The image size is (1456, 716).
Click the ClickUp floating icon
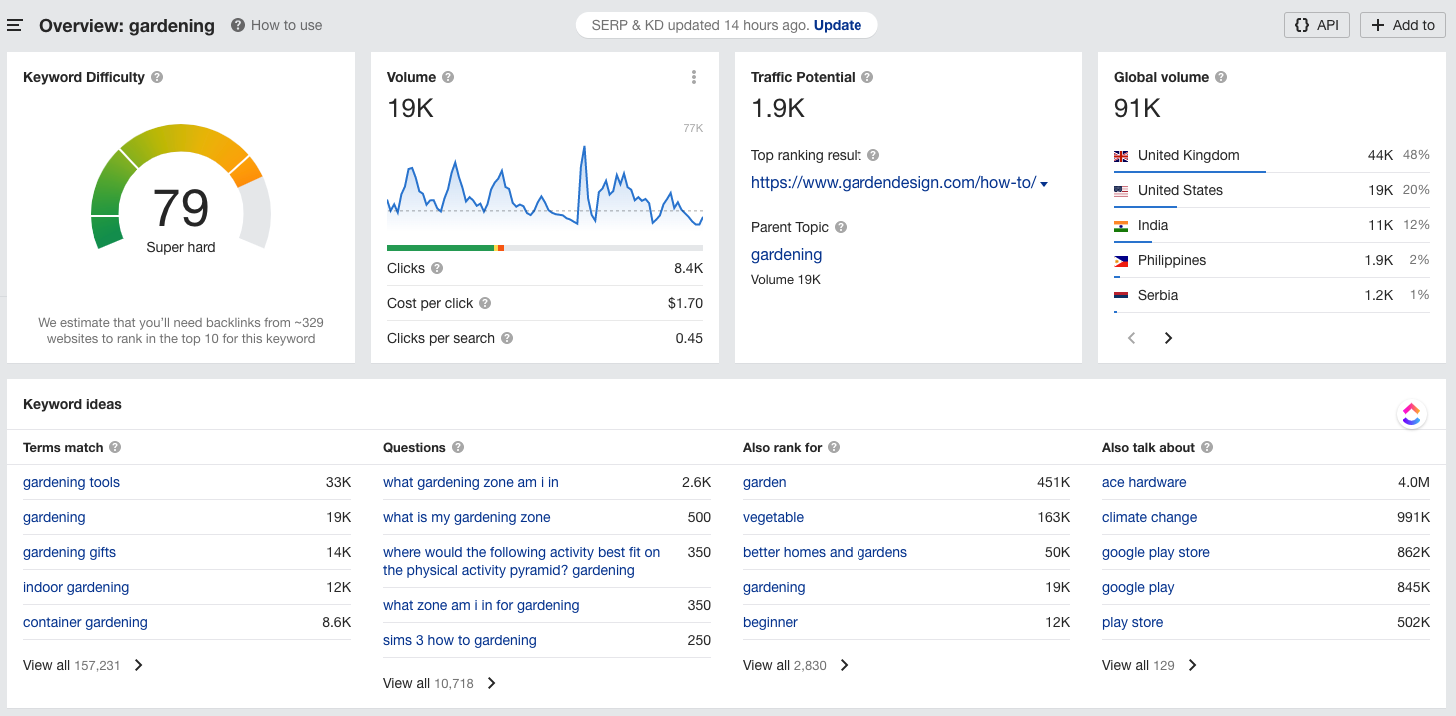pyautogui.click(x=1411, y=414)
